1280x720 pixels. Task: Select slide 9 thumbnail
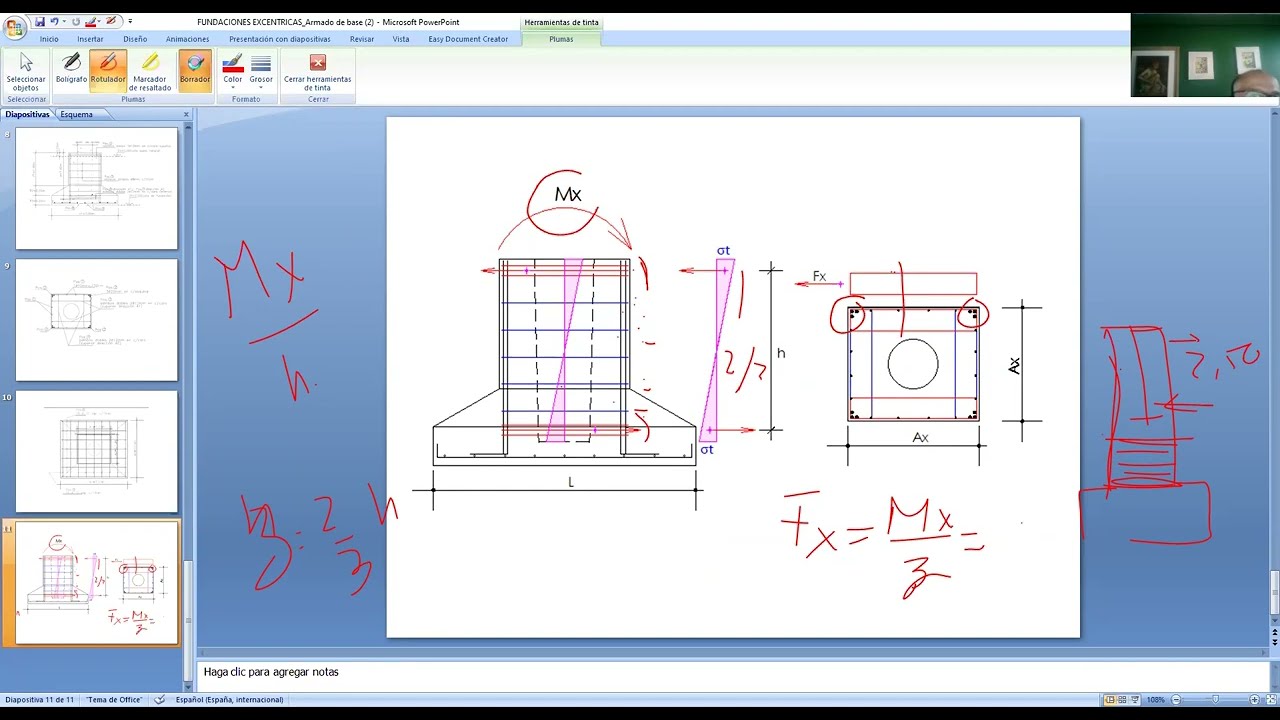(96, 320)
